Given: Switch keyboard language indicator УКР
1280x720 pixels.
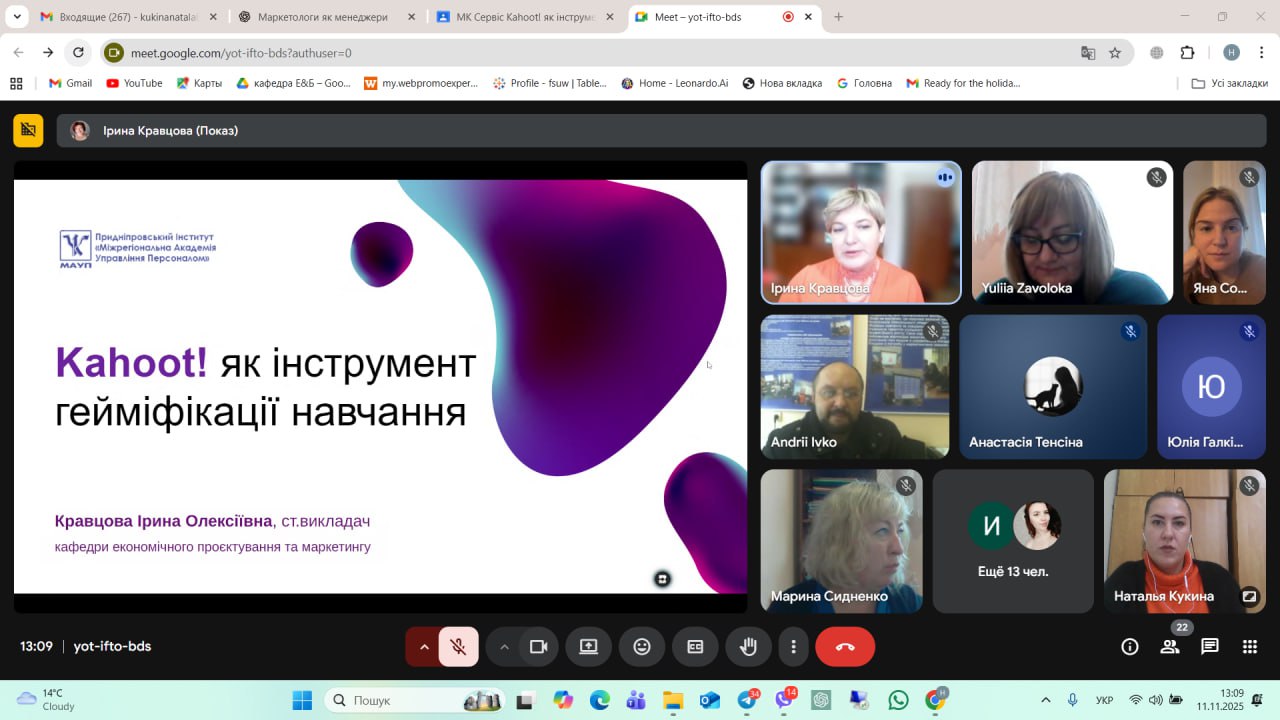Looking at the screenshot, I should click(1105, 700).
